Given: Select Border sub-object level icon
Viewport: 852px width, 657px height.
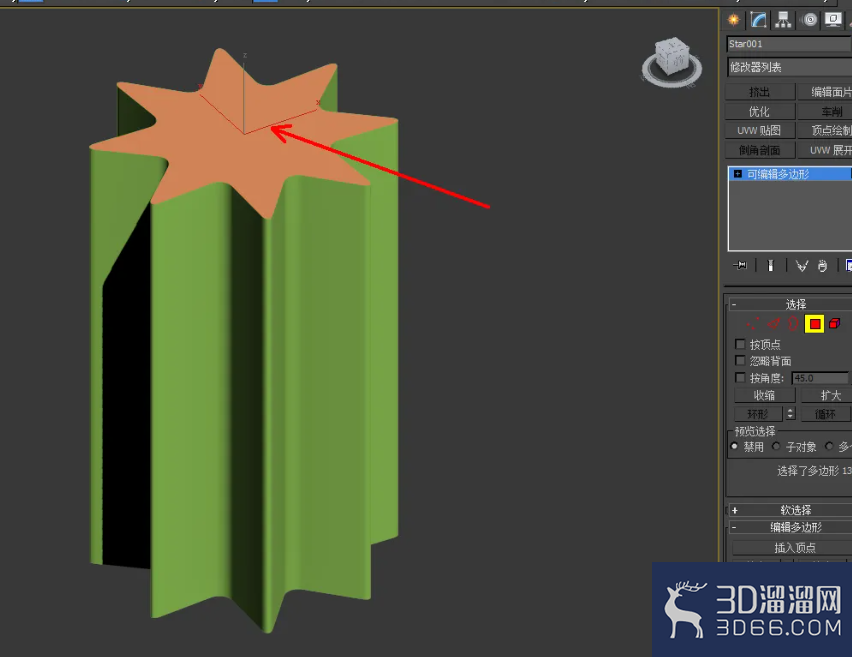Looking at the screenshot, I should click(x=793, y=324).
